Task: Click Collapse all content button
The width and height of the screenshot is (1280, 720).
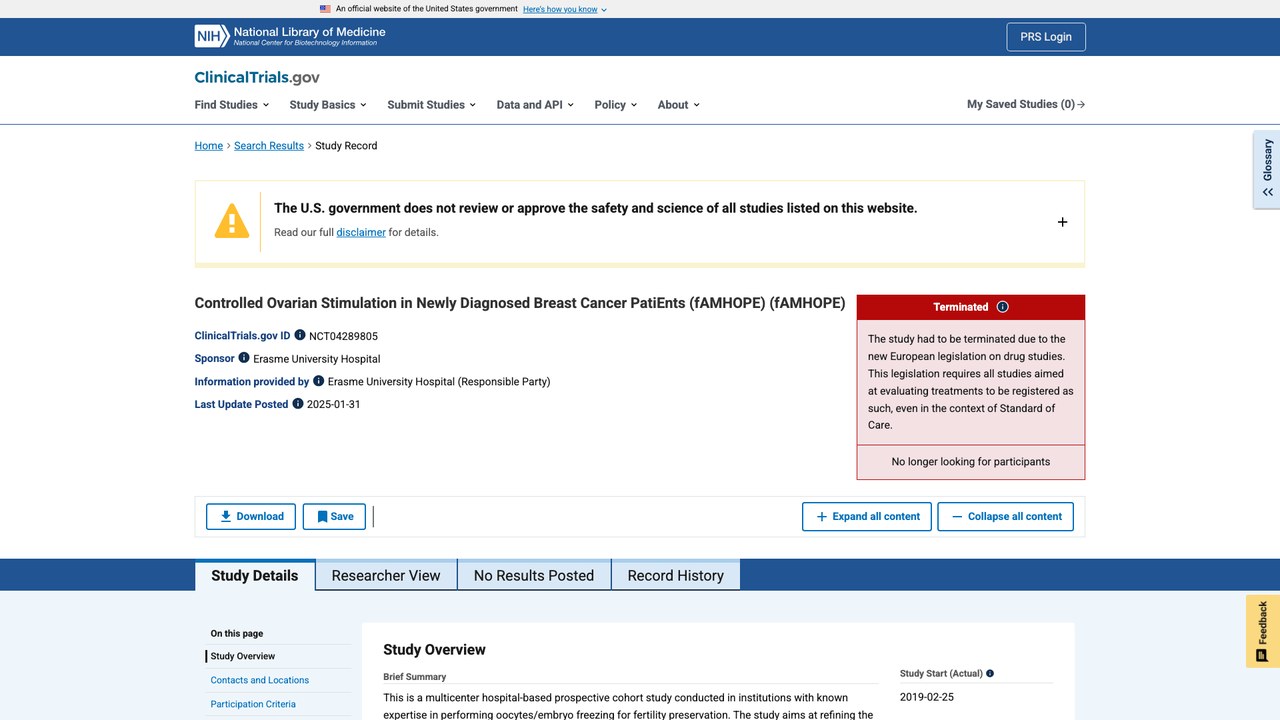Action: [x=1005, y=516]
